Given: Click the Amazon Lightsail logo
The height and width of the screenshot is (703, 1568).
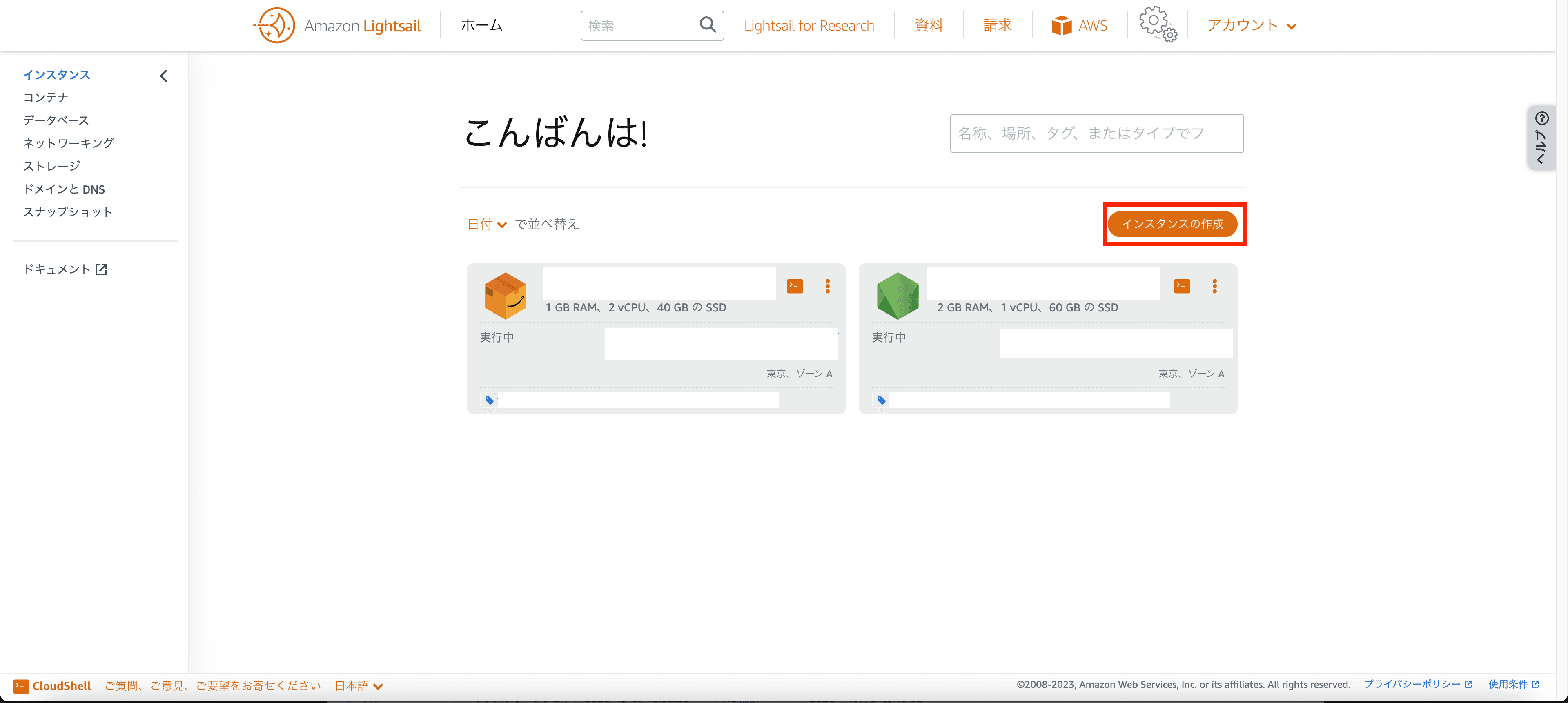Looking at the screenshot, I should [x=336, y=26].
